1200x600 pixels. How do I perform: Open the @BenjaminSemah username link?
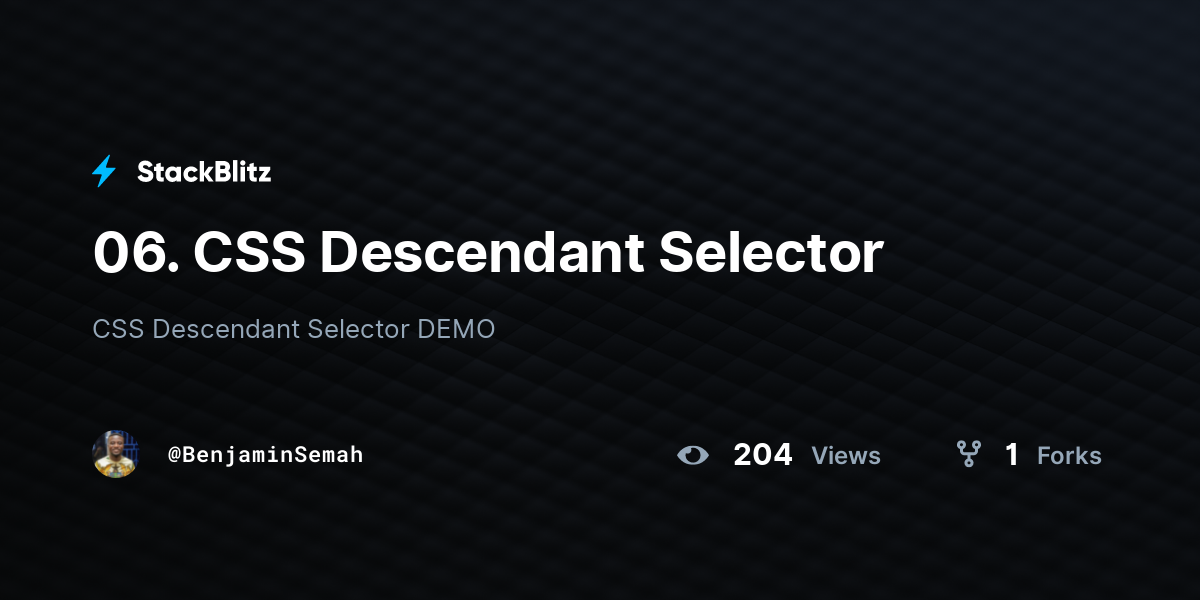(x=265, y=455)
